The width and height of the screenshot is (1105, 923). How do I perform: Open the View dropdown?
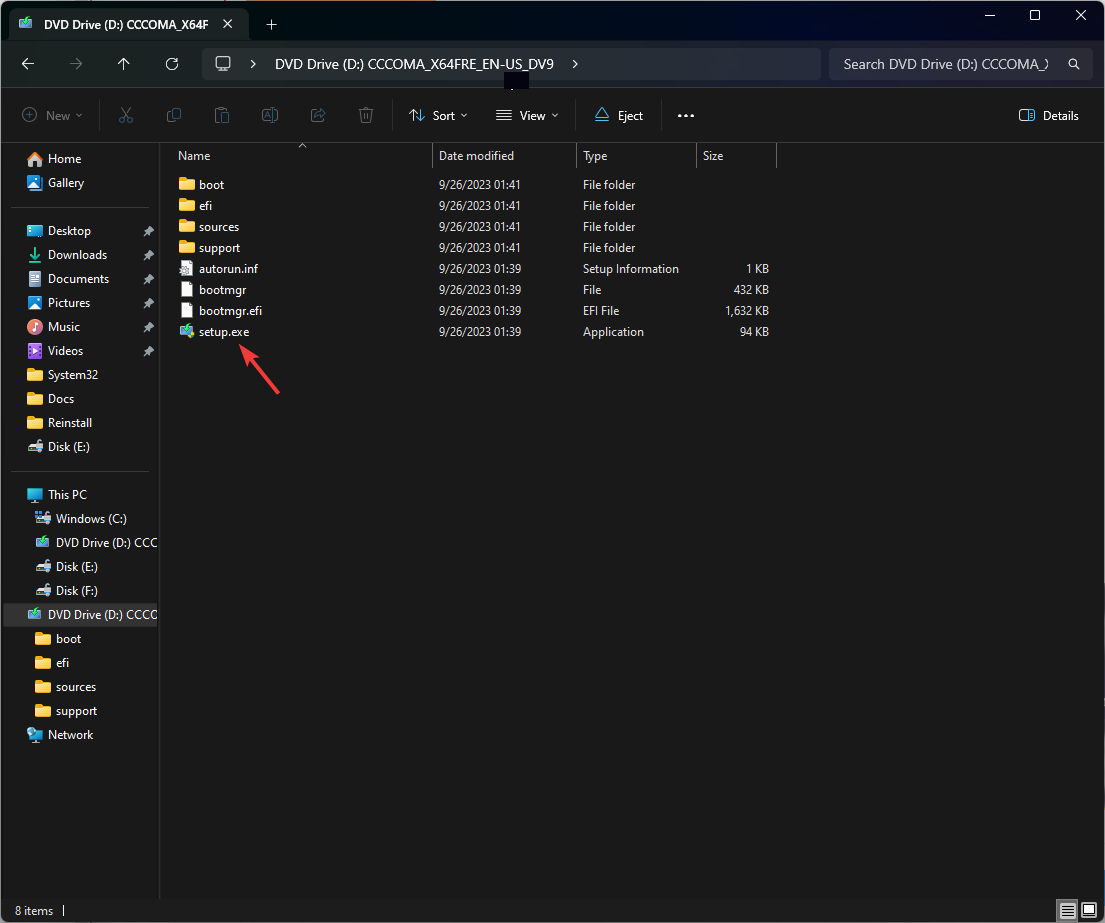point(525,115)
